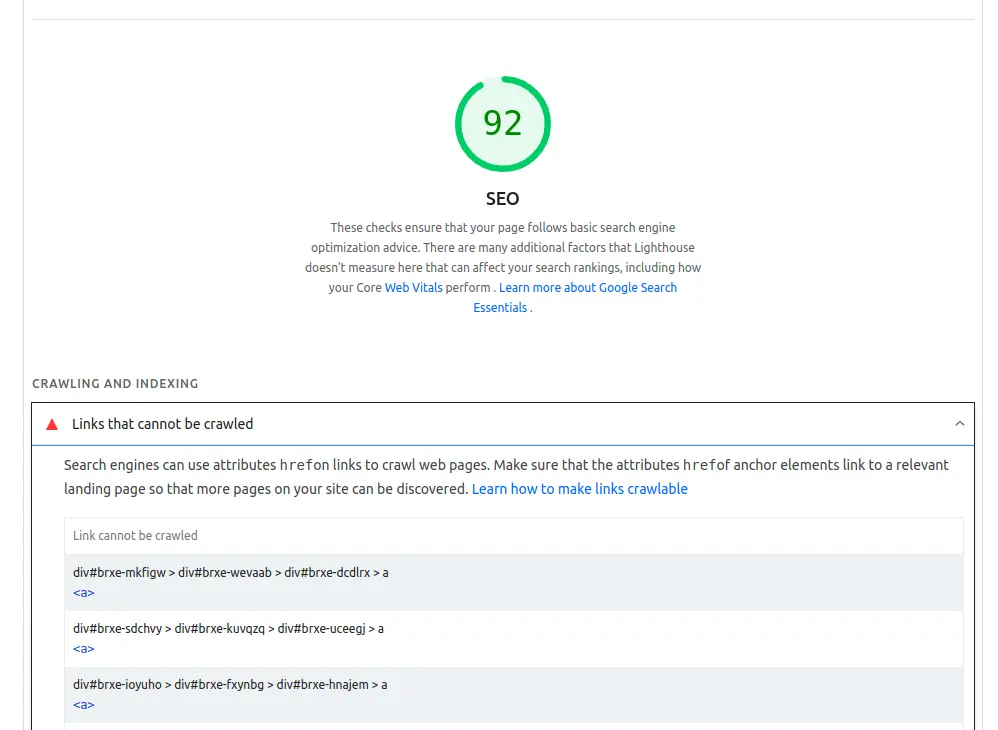Click the green SEO score gauge showing 92
The image size is (998, 730).
click(502, 123)
